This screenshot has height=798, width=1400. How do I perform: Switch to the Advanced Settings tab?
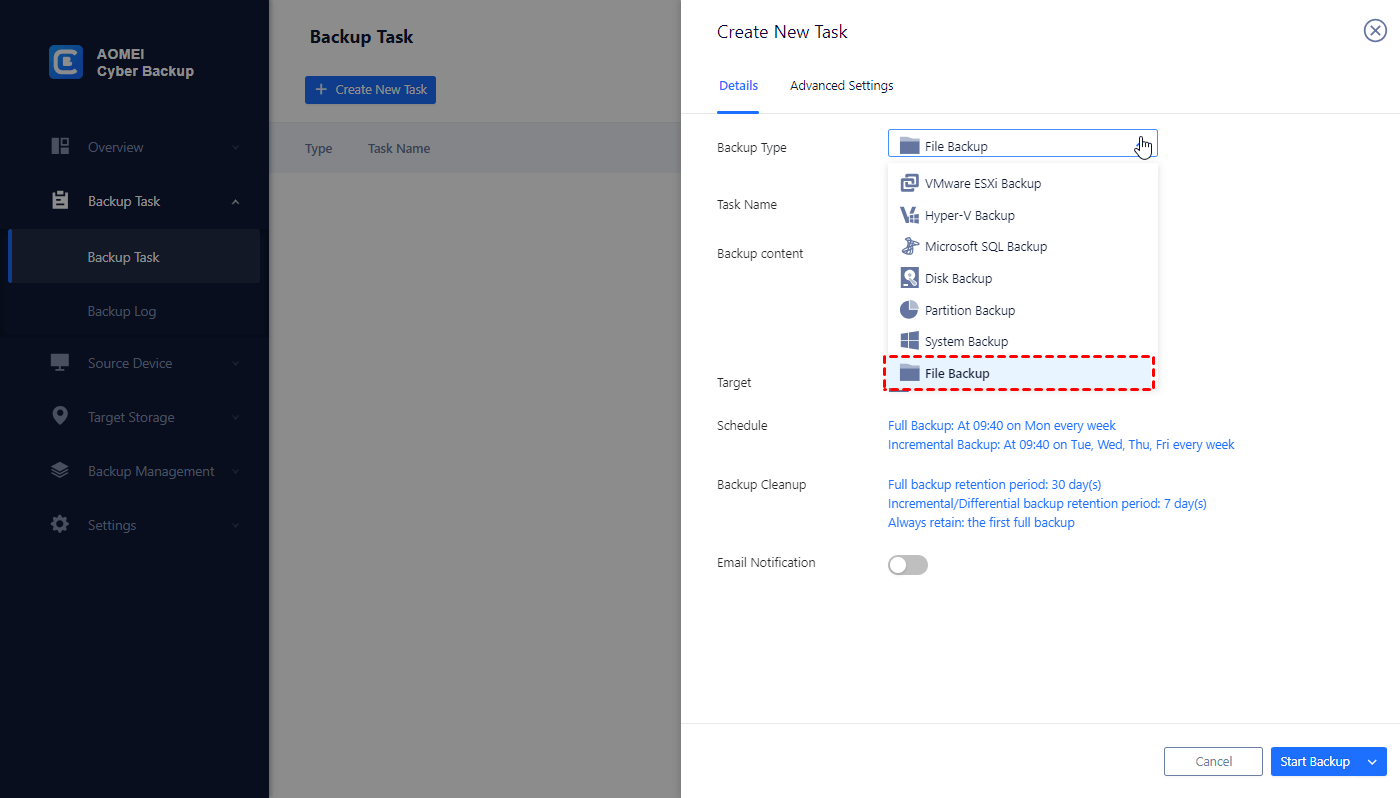click(842, 86)
